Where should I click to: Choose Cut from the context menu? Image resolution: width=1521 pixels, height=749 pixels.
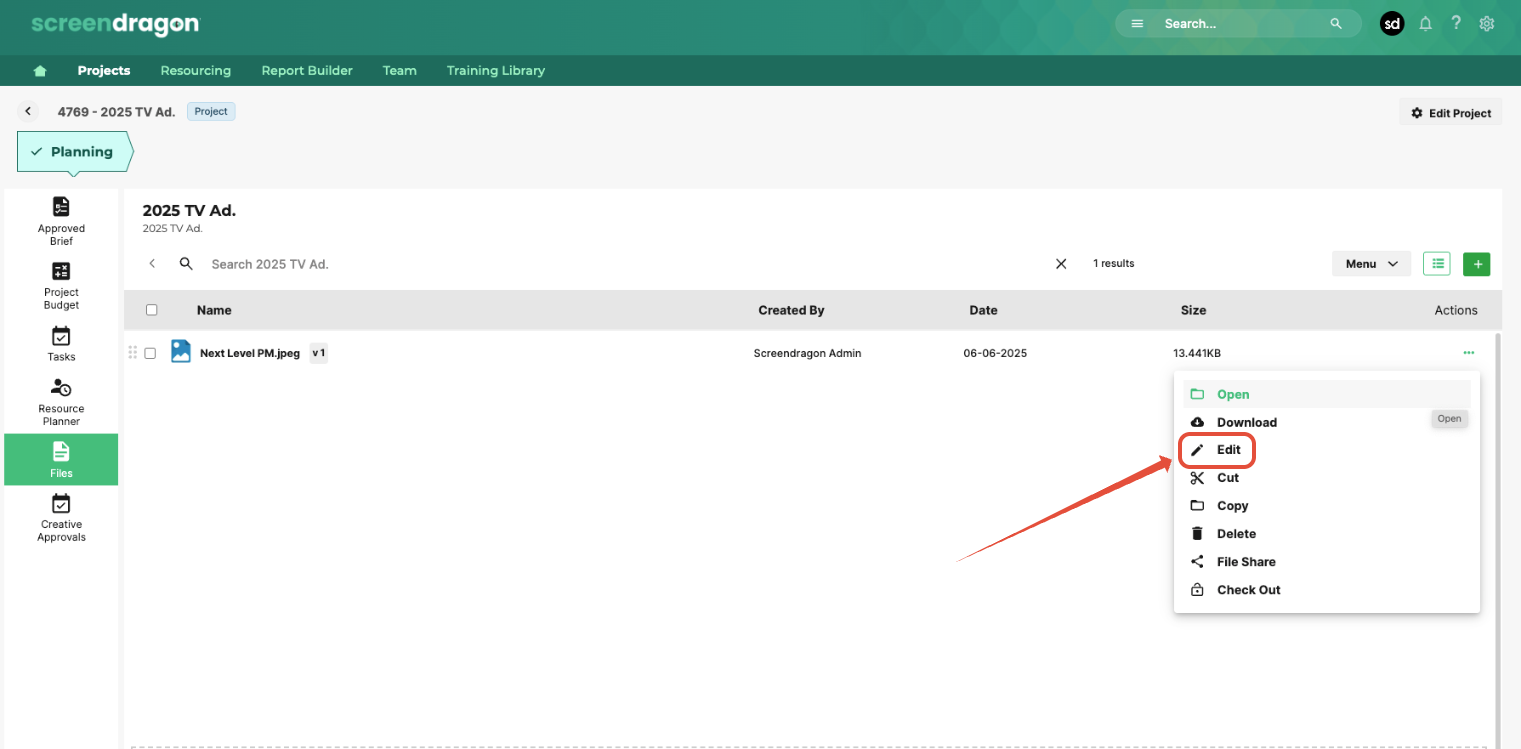pyautogui.click(x=1327, y=478)
